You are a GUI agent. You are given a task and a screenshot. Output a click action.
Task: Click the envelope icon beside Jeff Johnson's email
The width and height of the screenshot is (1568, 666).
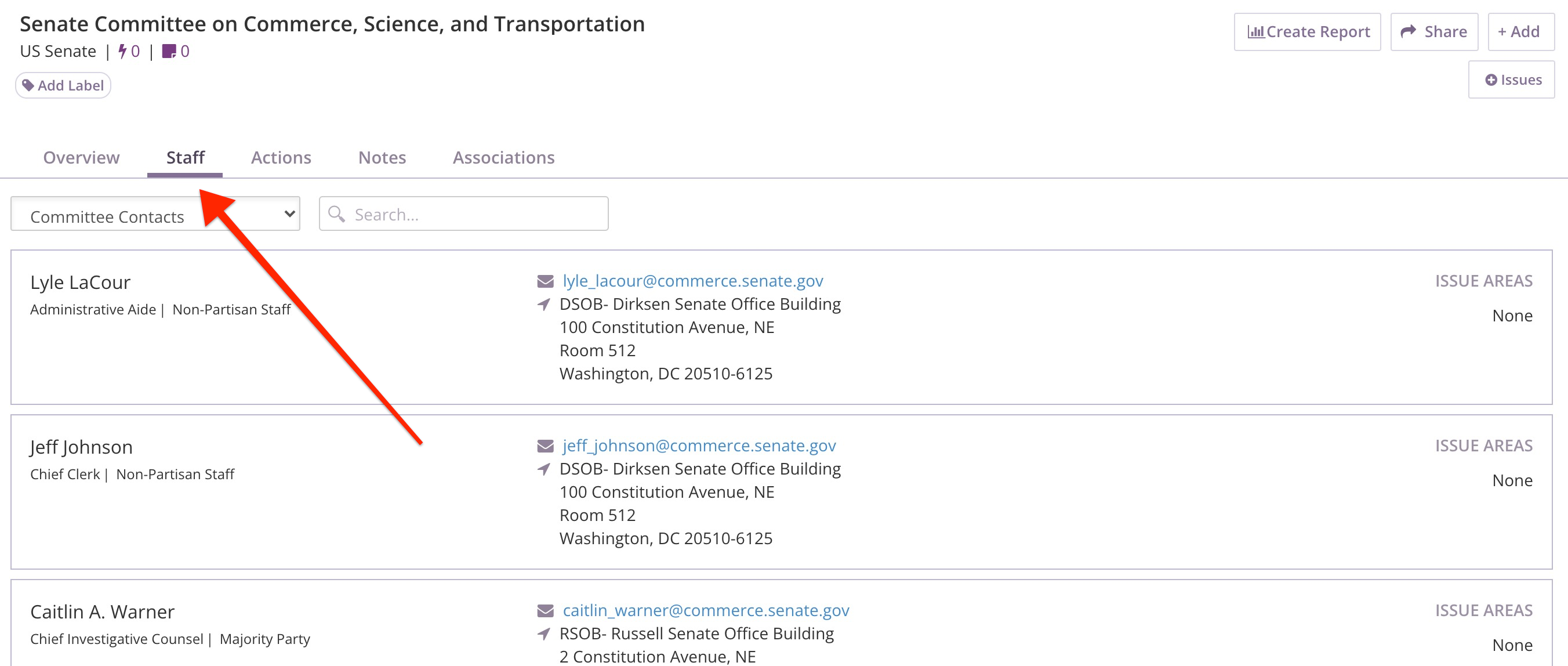546,446
